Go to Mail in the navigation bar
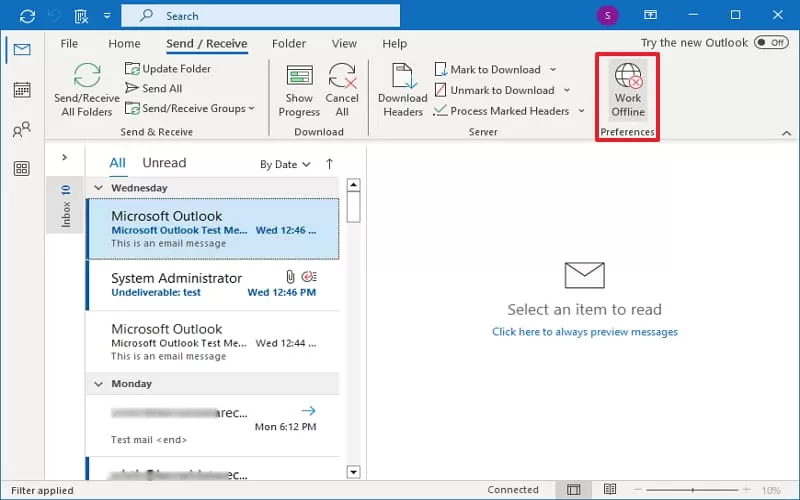Image resolution: width=800 pixels, height=500 pixels. click(x=22, y=49)
